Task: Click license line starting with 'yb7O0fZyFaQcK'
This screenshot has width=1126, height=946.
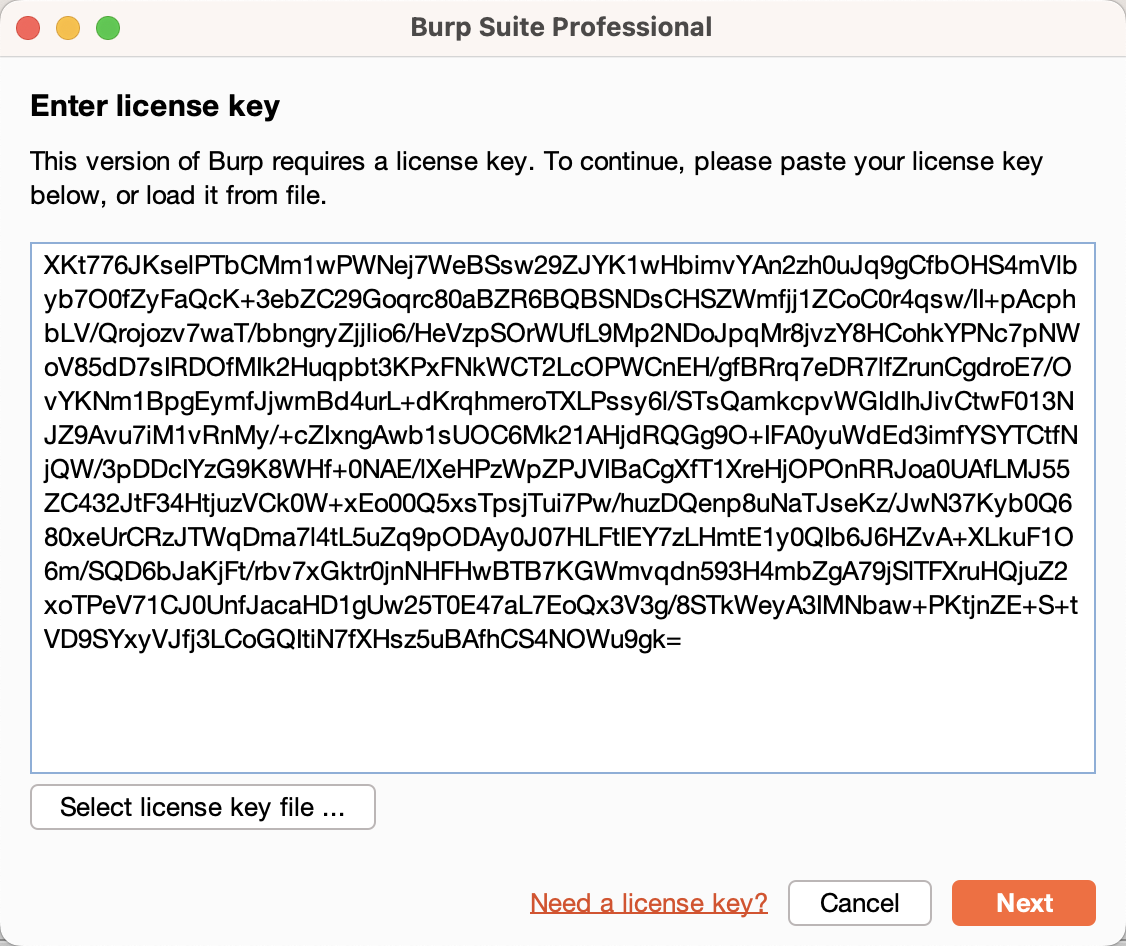Action: [559, 300]
